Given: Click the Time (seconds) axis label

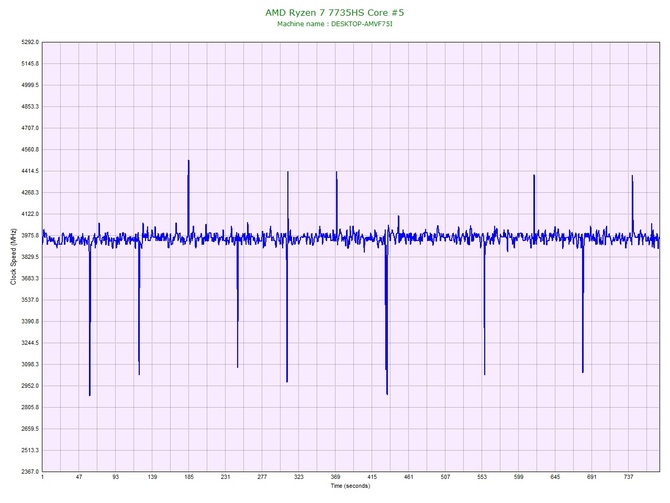Looking at the screenshot, I should (350, 486).
